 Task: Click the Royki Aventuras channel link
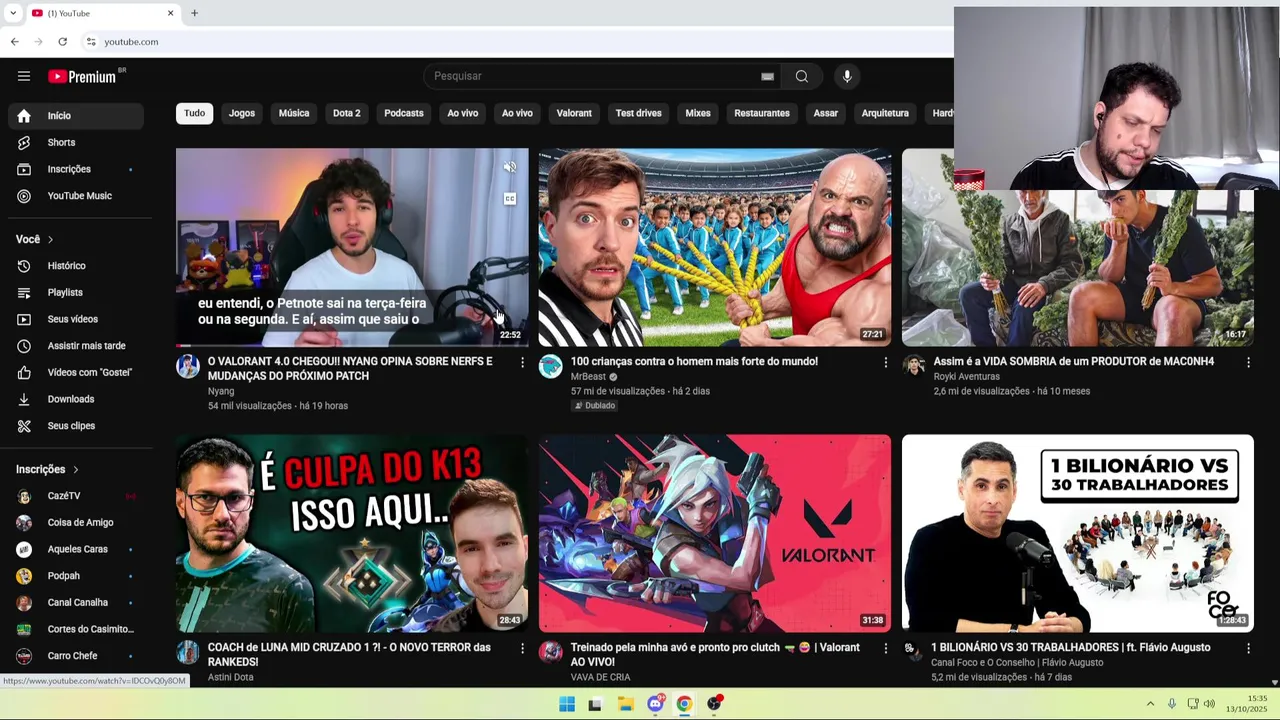pos(967,377)
